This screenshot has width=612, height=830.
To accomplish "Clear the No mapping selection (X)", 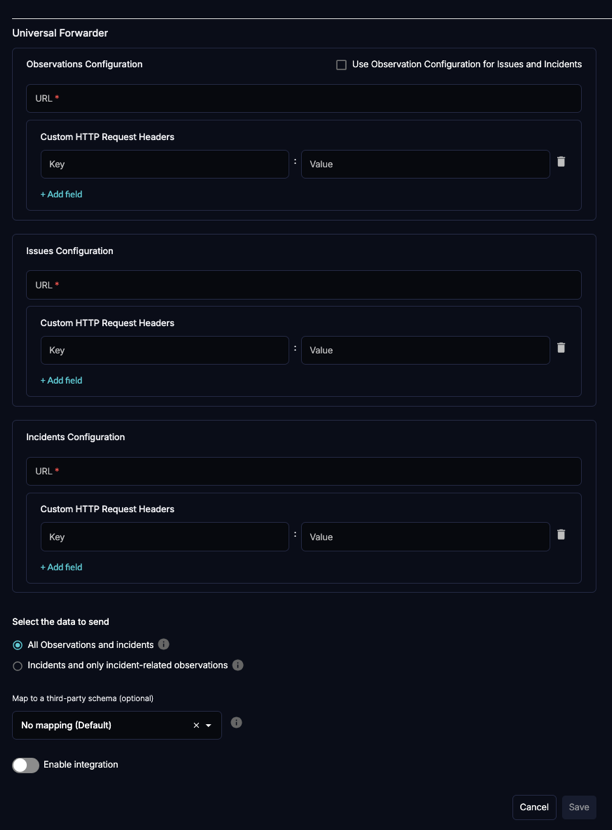I will point(196,725).
